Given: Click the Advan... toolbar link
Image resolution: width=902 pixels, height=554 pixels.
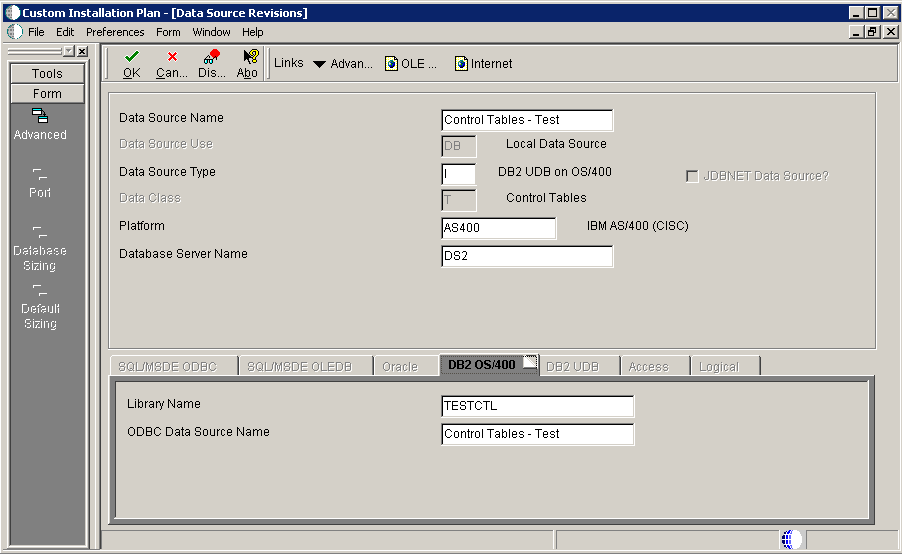Looking at the screenshot, I should (351, 64).
